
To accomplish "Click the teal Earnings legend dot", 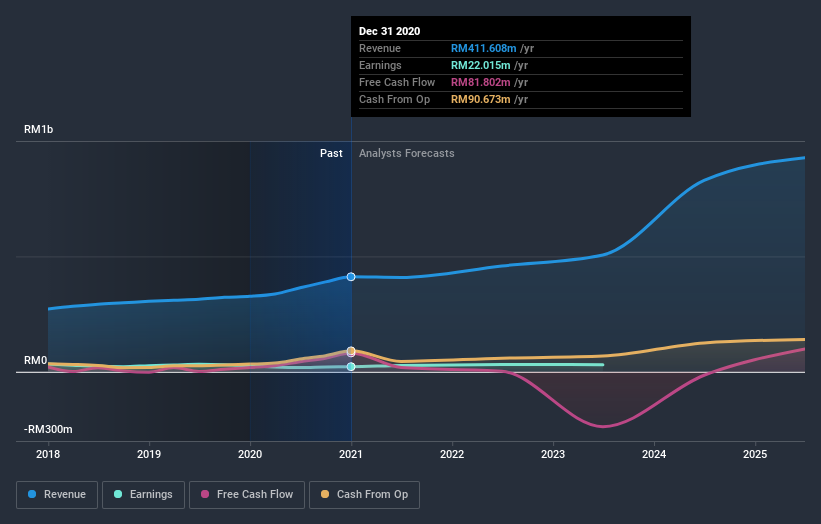I will pyautogui.click(x=118, y=494).
